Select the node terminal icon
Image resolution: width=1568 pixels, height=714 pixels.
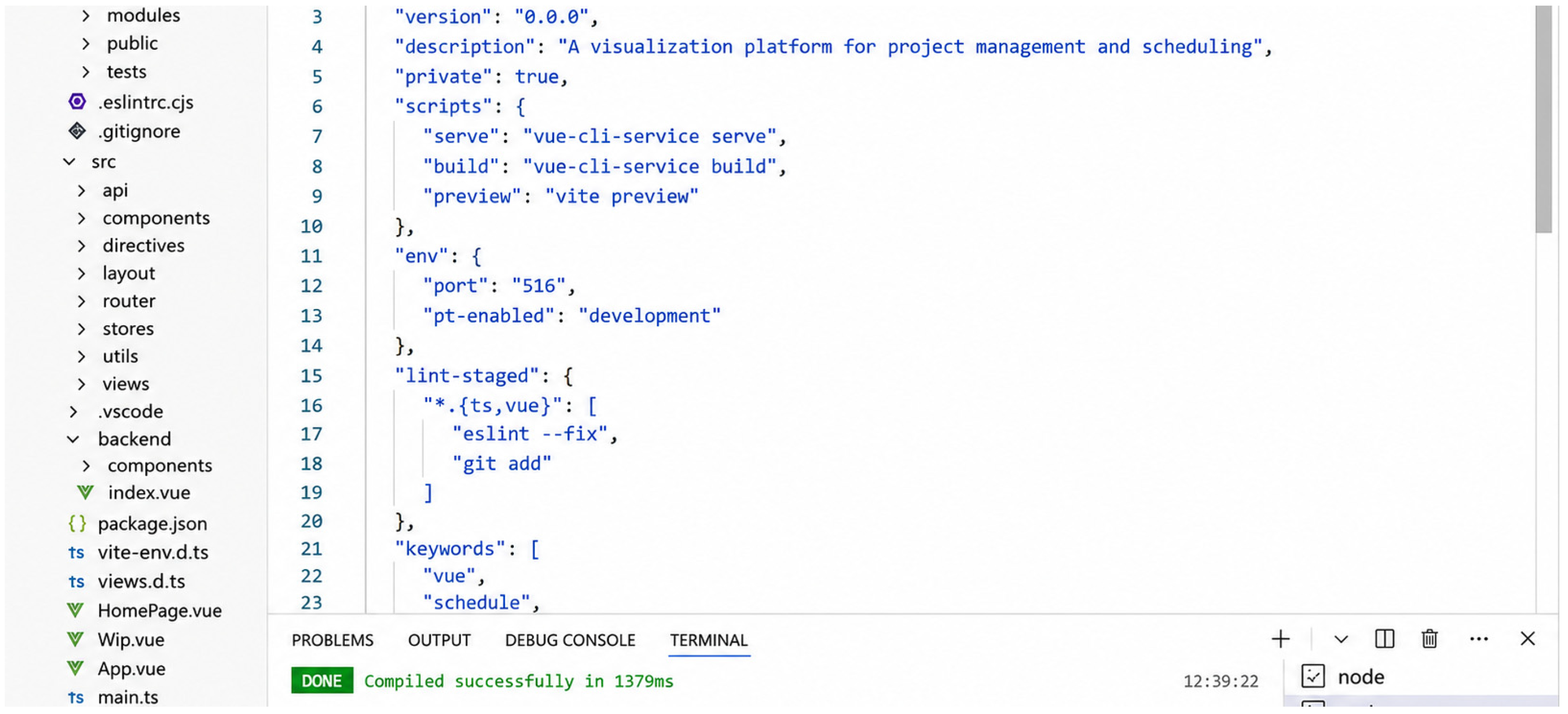pos(1313,677)
